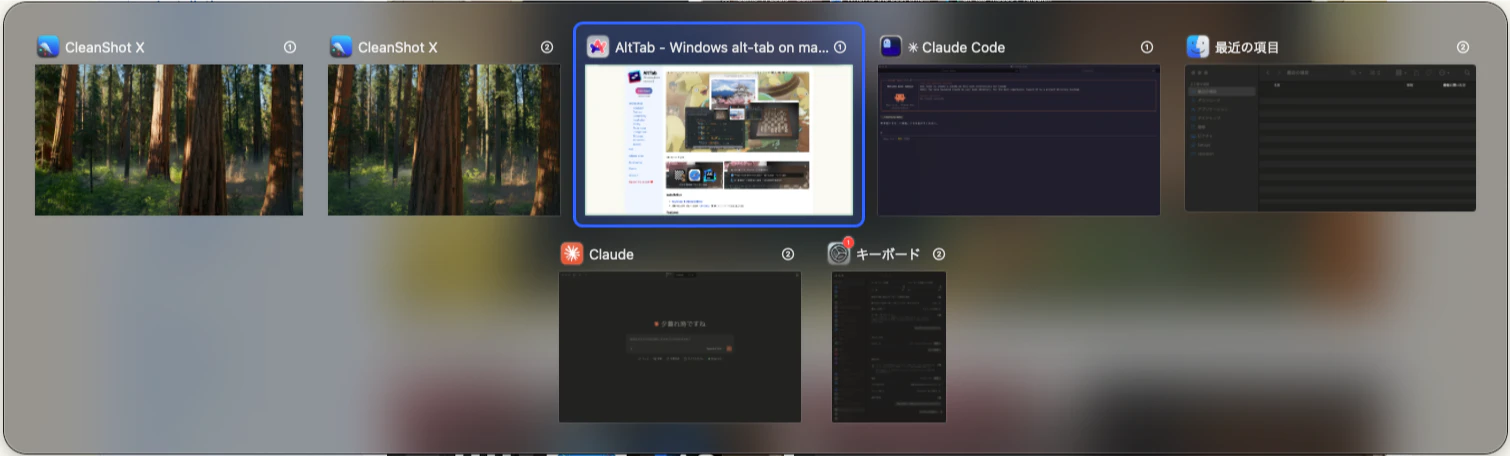Click the red notification badge on System Settings icon
This screenshot has width=1510, height=456.
point(848,242)
